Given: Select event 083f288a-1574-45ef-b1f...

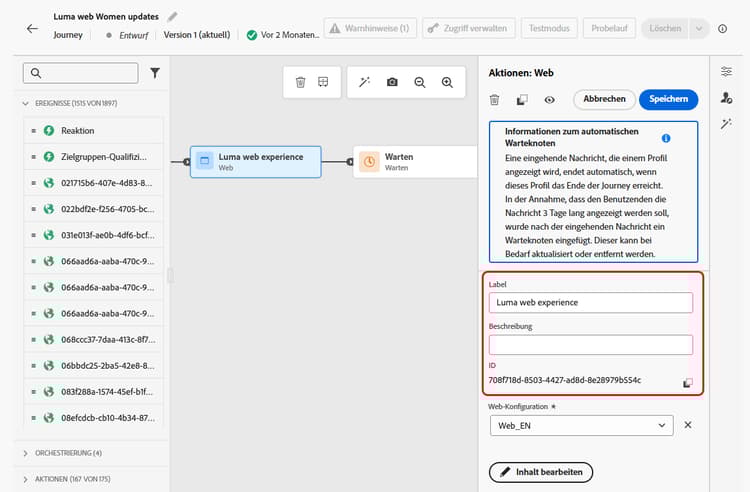Looking at the screenshot, I should pyautogui.click(x=93, y=392).
